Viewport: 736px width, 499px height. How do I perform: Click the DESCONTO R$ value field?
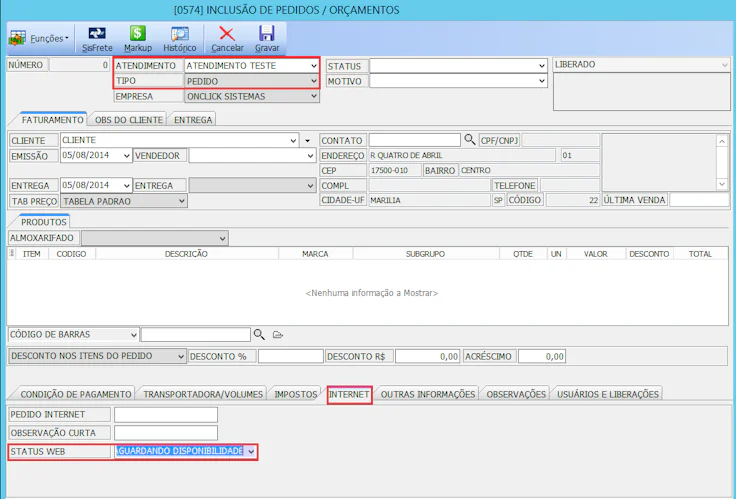(x=428, y=356)
